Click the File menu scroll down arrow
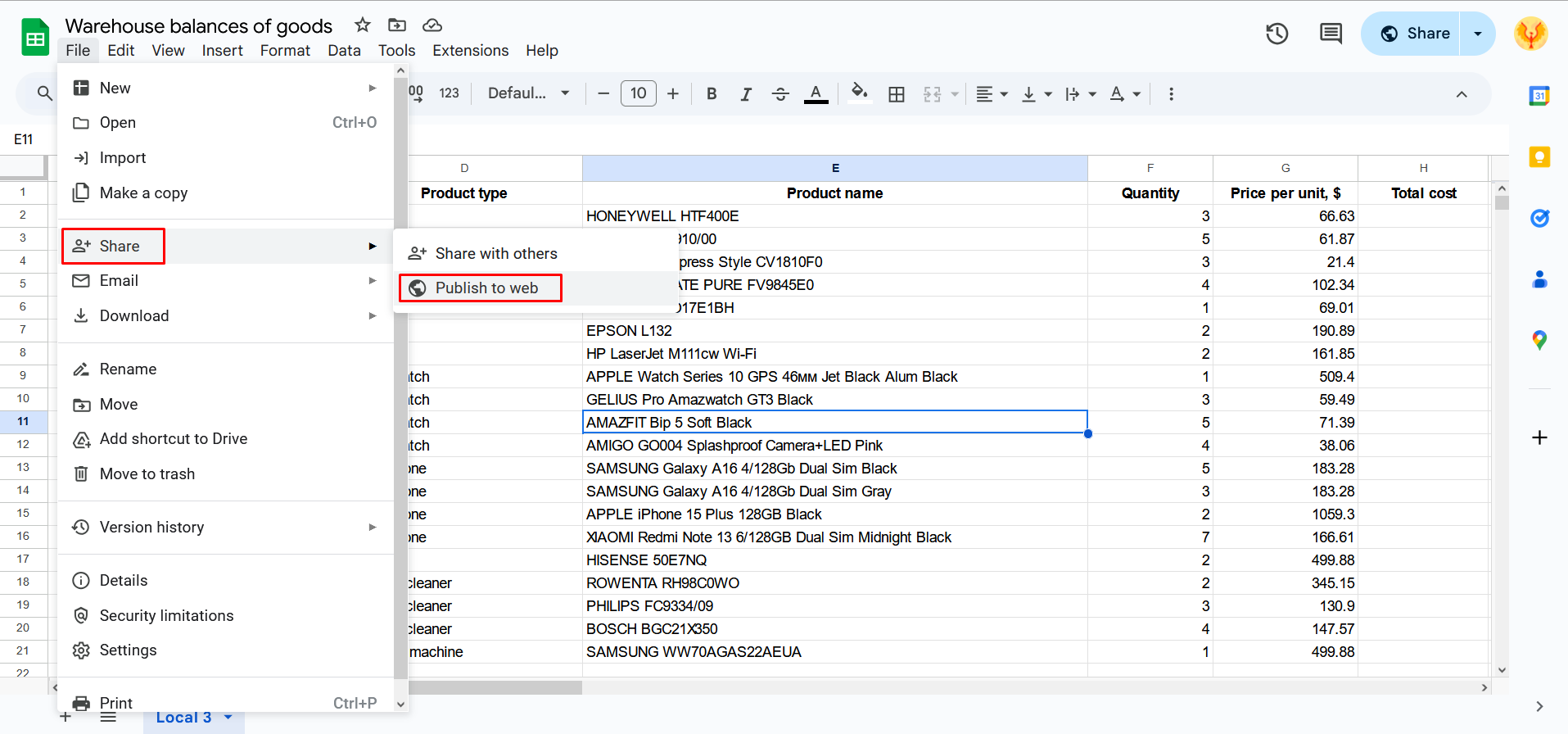The width and height of the screenshot is (1568, 734). coord(401,704)
